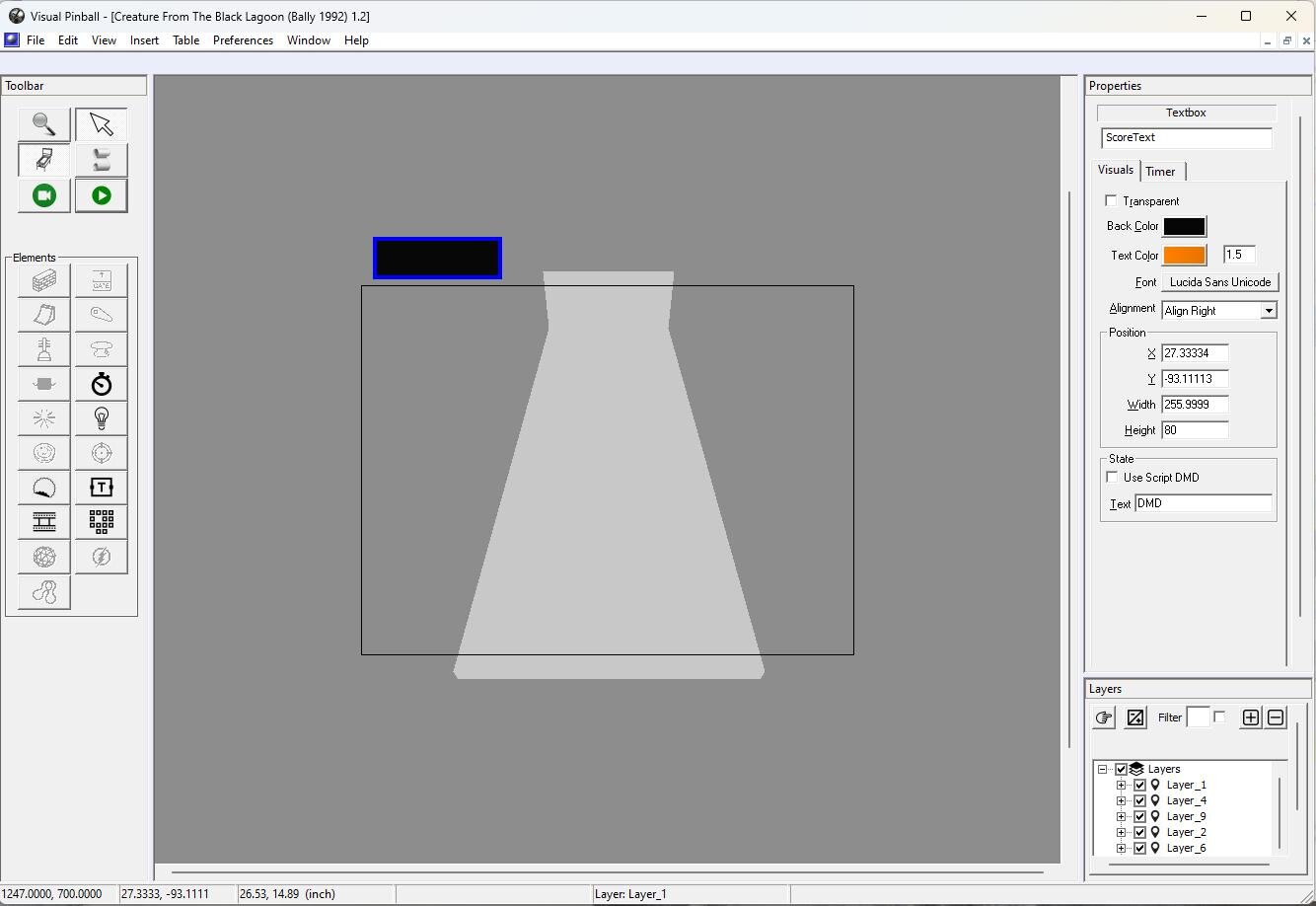Image resolution: width=1316 pixels, height=906 pixels.
Task: Switch to the Timer tab
Action: point(1160,172)
